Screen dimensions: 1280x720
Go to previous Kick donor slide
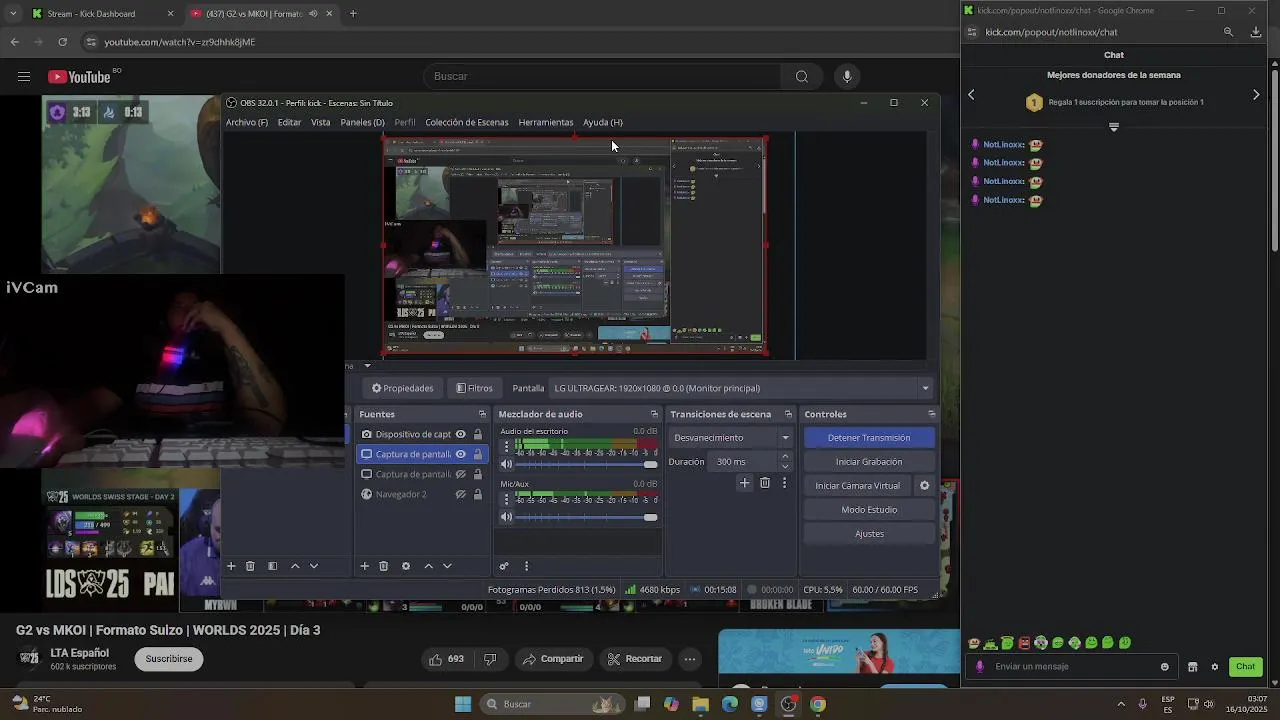(971, 95)
